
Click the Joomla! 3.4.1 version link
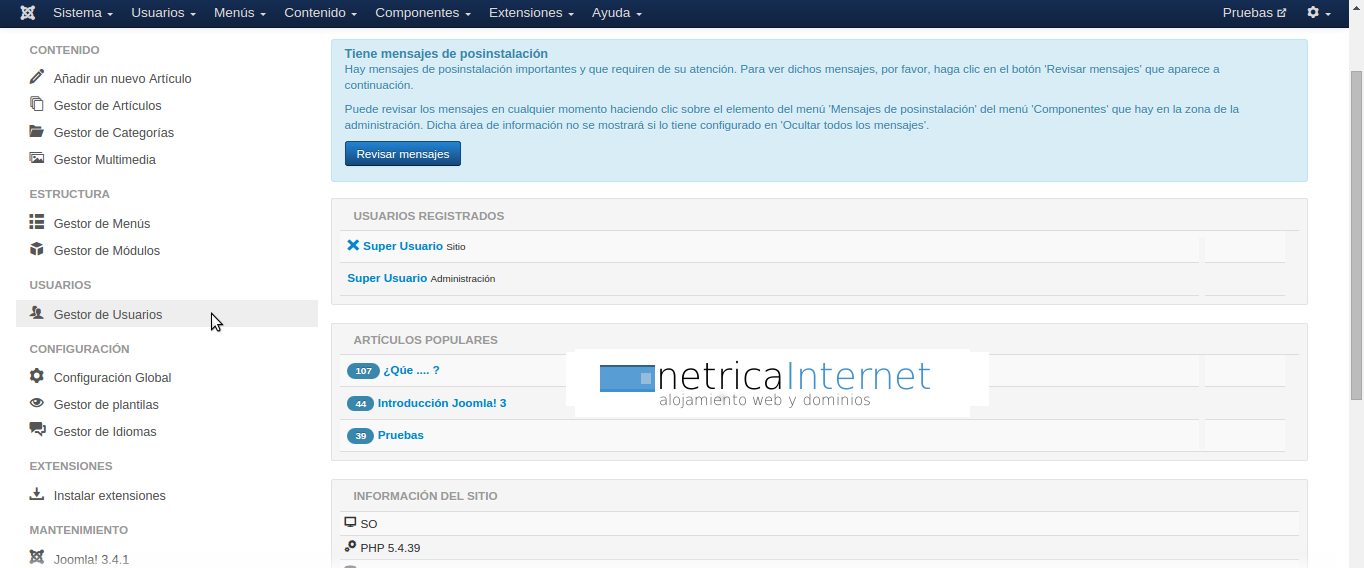pos(91,559)
